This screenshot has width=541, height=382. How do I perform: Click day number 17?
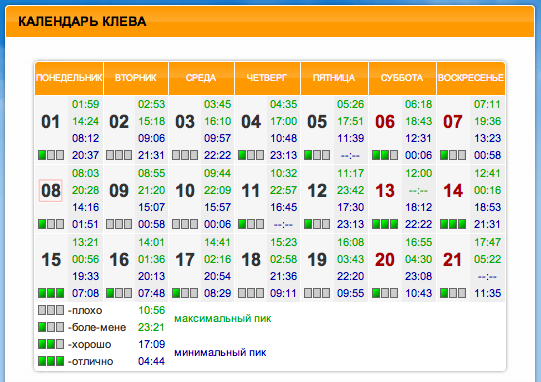coord(185,260)
